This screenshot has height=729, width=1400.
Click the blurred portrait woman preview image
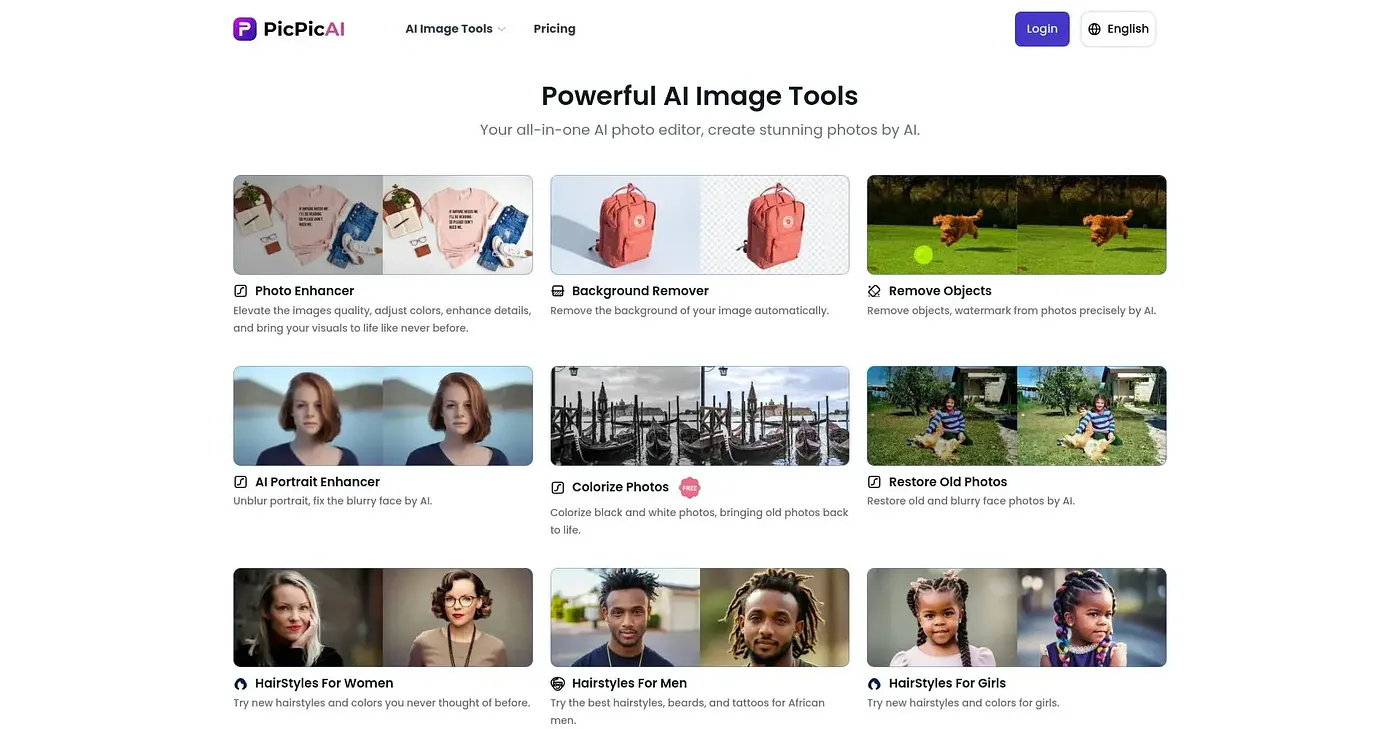click(x=383, y=416)
